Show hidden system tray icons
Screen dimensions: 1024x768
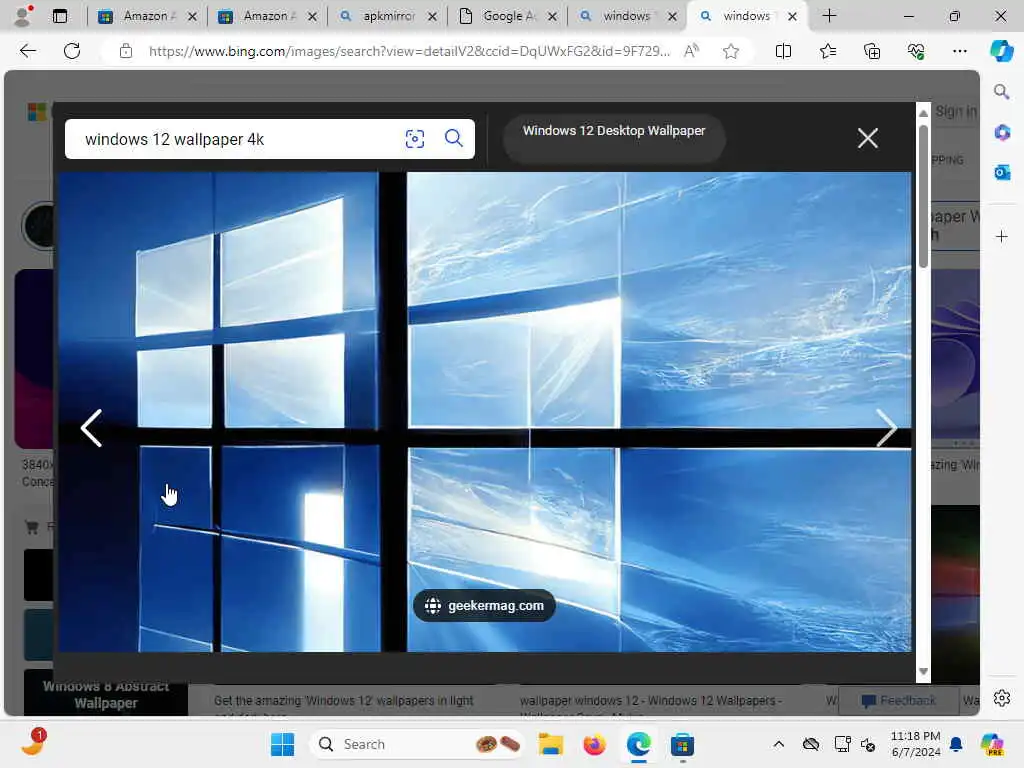pos(778,744)
